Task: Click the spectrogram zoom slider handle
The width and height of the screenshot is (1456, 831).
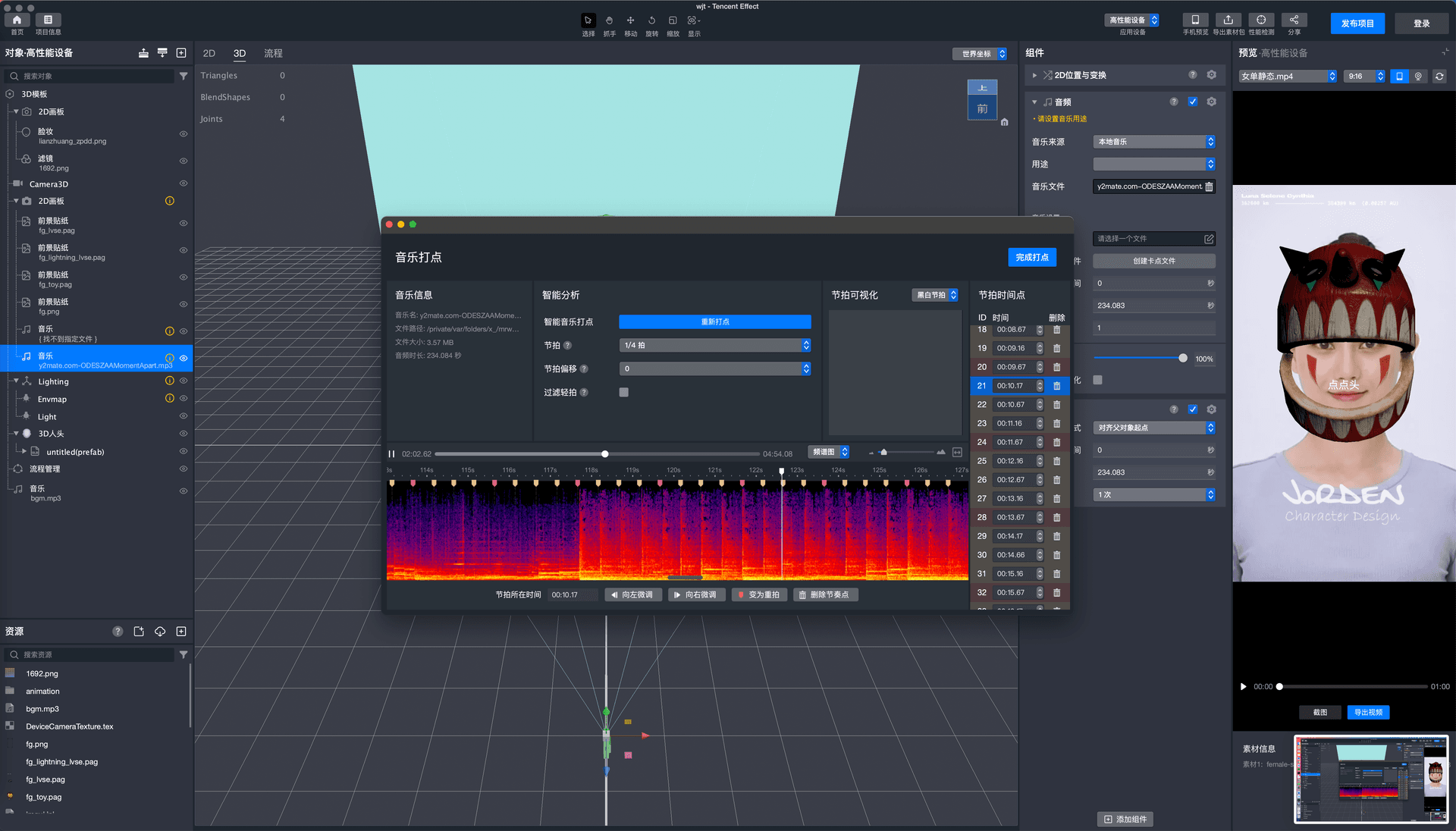Action: click(x=883, y=453)
